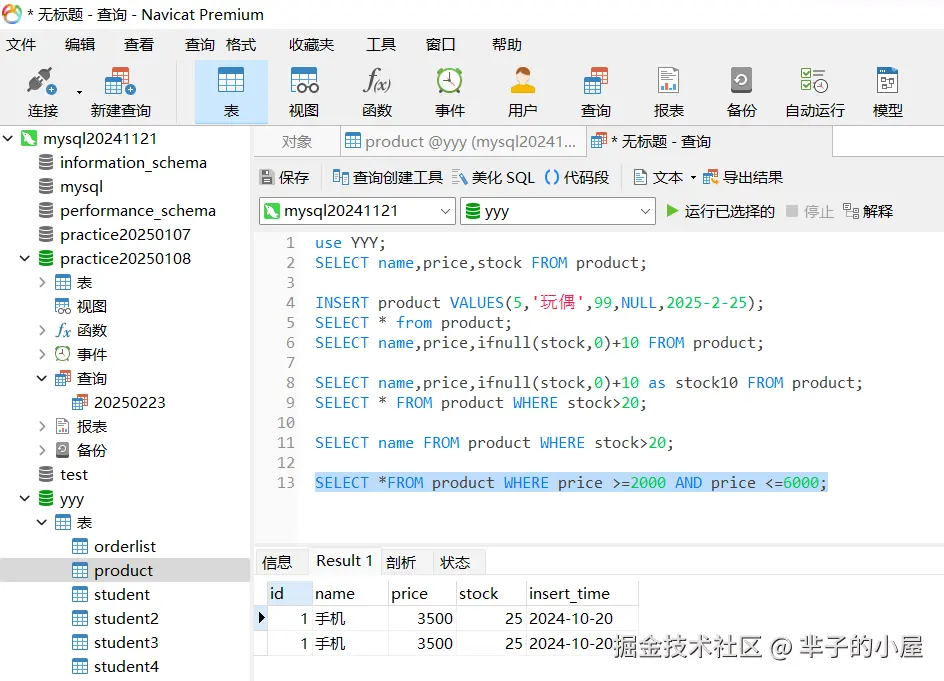
Task: Expand the 事件 node in the tree
Action: (x=42, y=354)
